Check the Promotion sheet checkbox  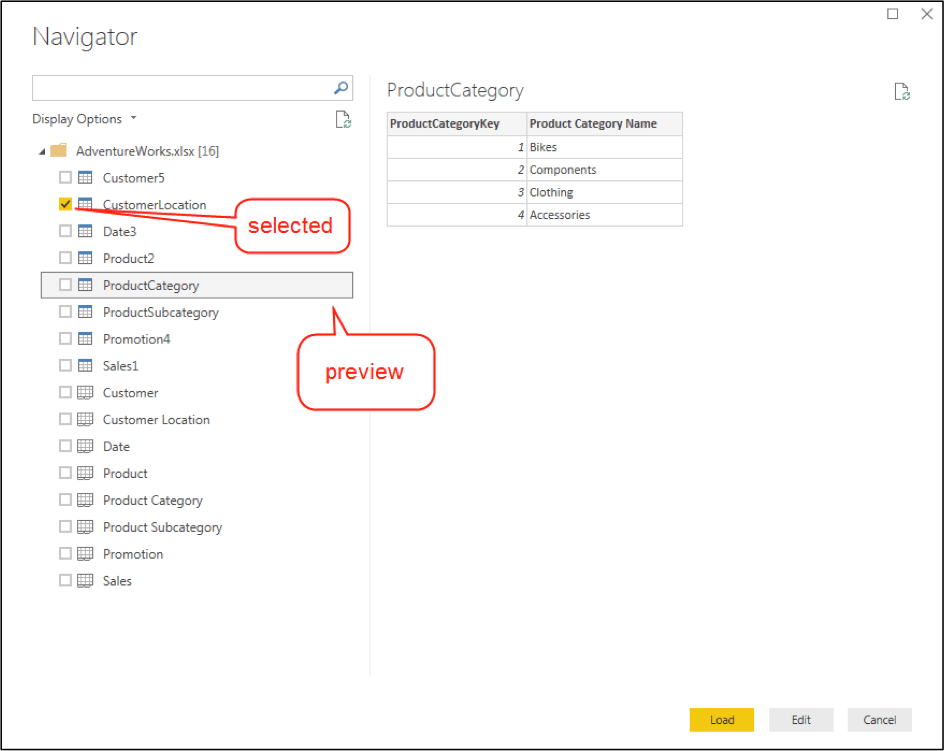pyautogui.click(x=65, y=553)
